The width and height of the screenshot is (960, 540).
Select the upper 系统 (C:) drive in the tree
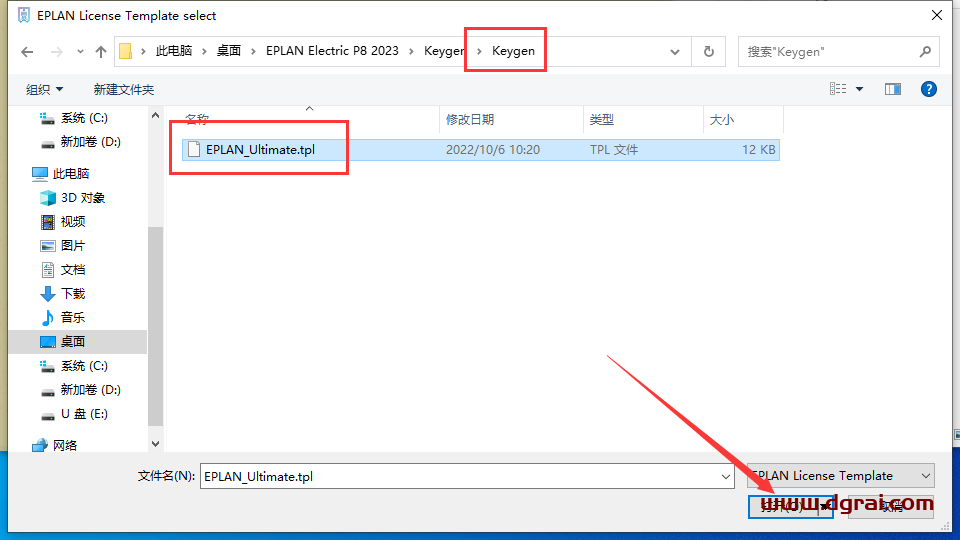point(73,118)
